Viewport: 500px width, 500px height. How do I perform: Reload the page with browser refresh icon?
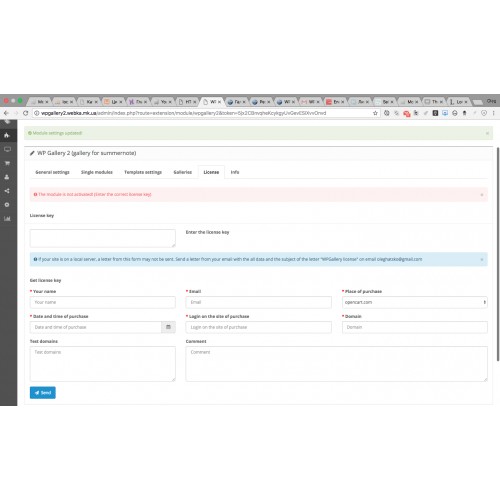(26, 113)
